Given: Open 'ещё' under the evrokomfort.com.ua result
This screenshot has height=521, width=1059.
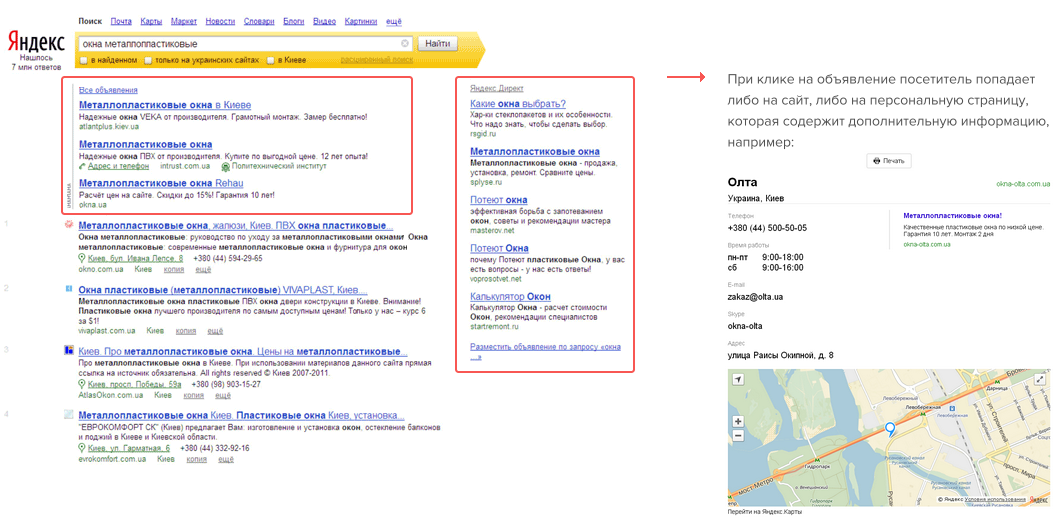Looking at the screenshot, I should click(226, 459).
